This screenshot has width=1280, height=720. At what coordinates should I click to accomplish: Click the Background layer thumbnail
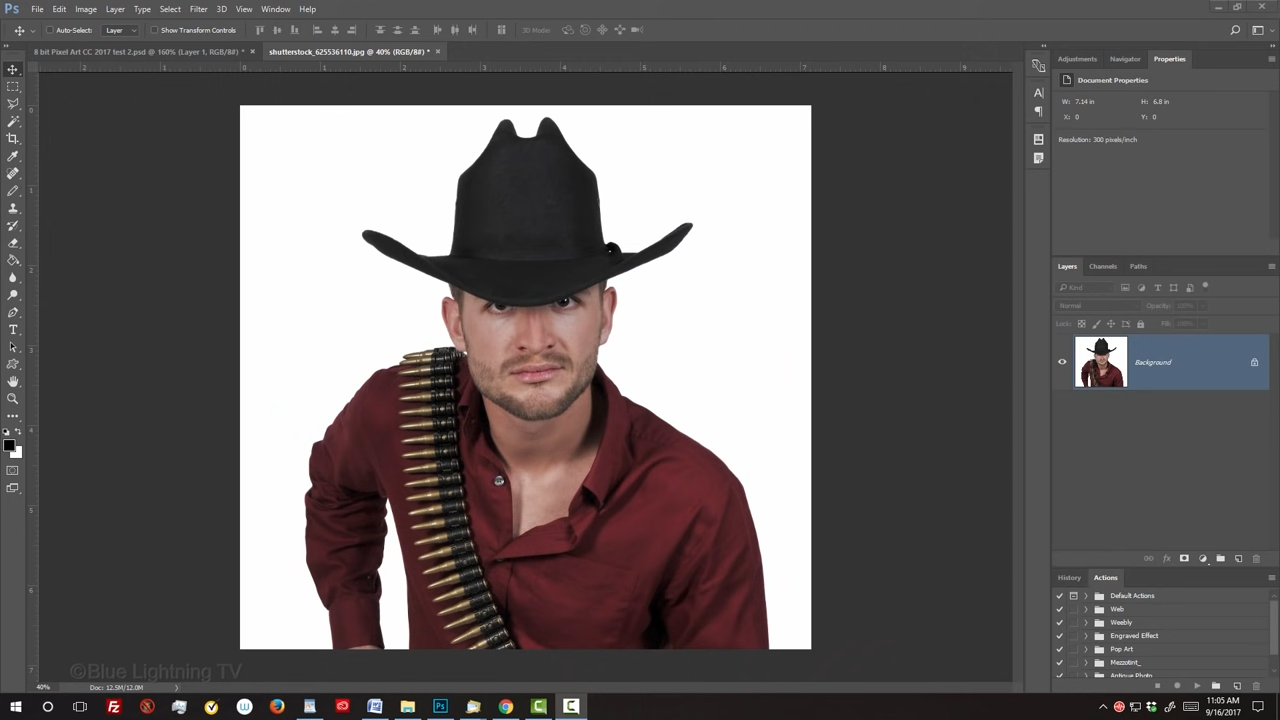point(1100,362)
